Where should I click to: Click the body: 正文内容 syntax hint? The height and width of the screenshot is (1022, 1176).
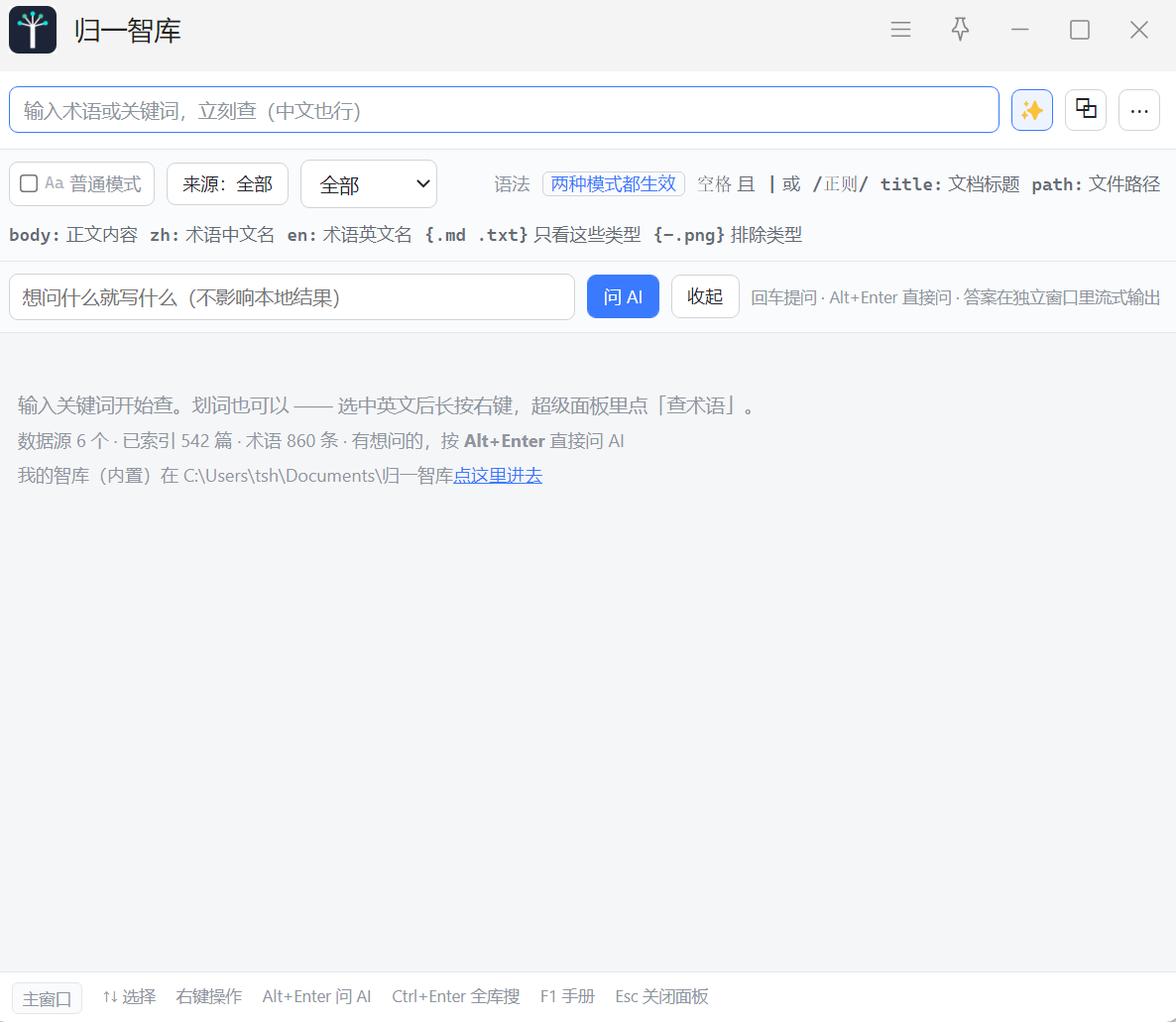pyautogui.click(x=73, y=235)
